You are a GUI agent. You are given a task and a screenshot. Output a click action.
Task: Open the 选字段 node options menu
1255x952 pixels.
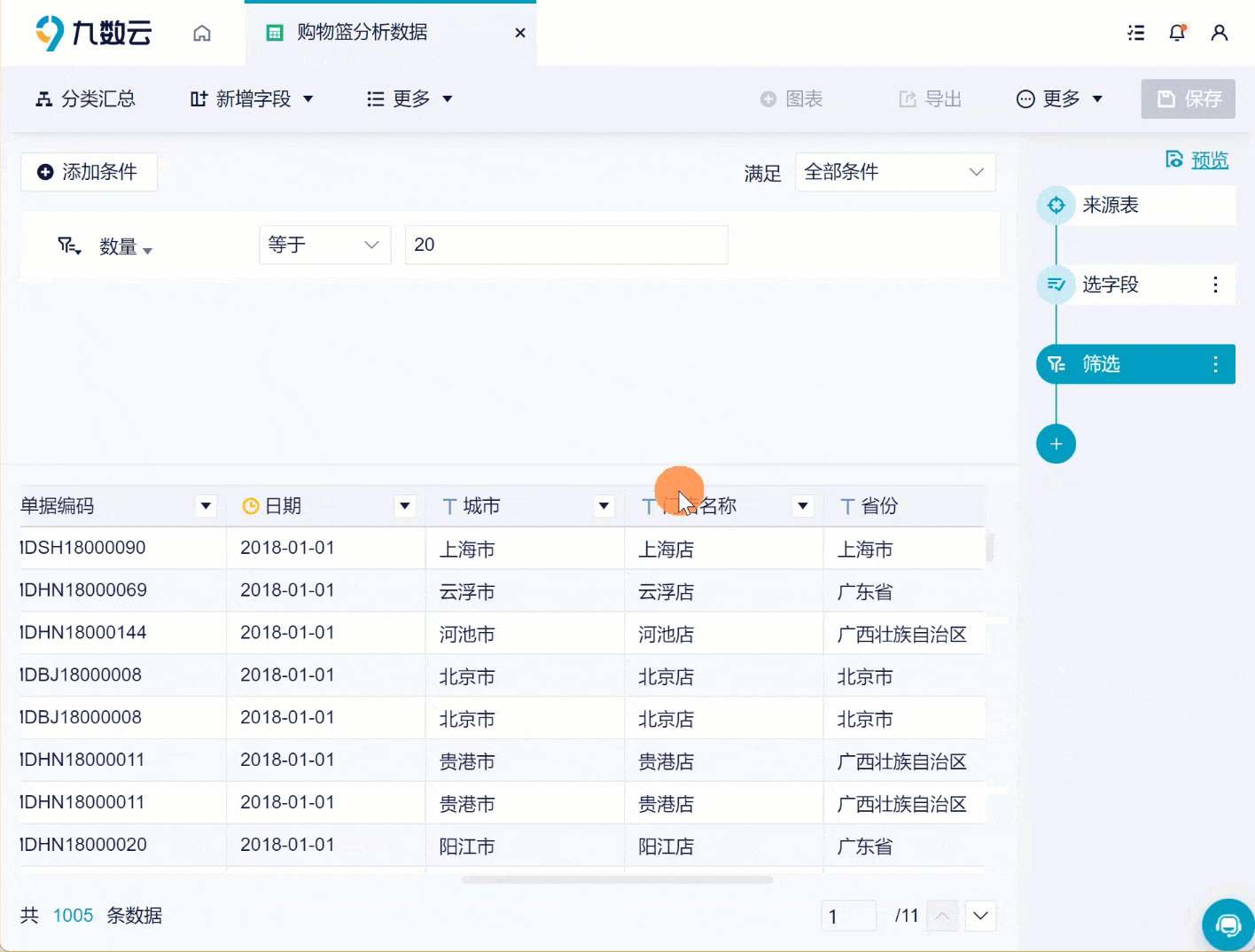1215,285
